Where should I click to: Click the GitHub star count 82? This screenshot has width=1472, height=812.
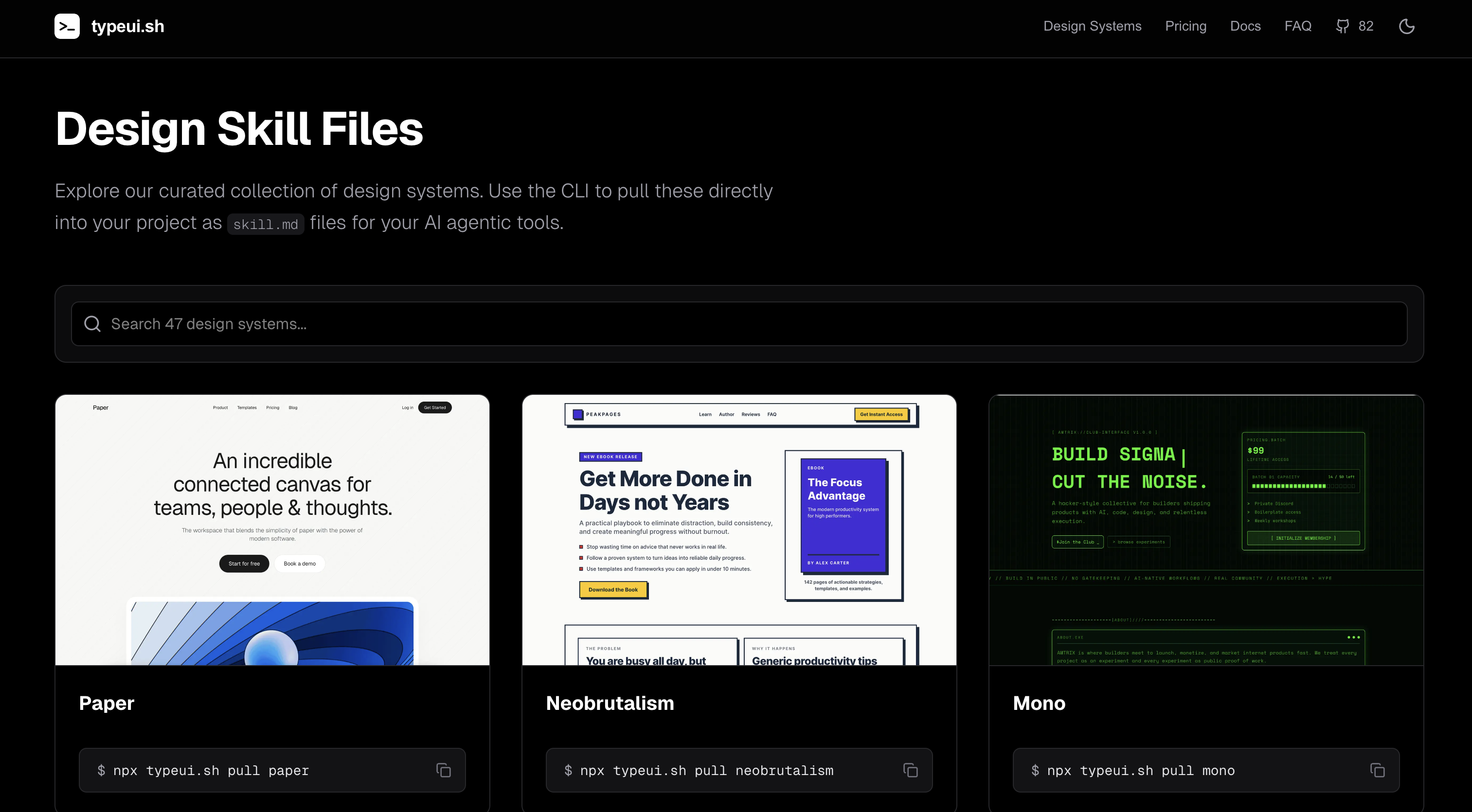click(1366, 26)
